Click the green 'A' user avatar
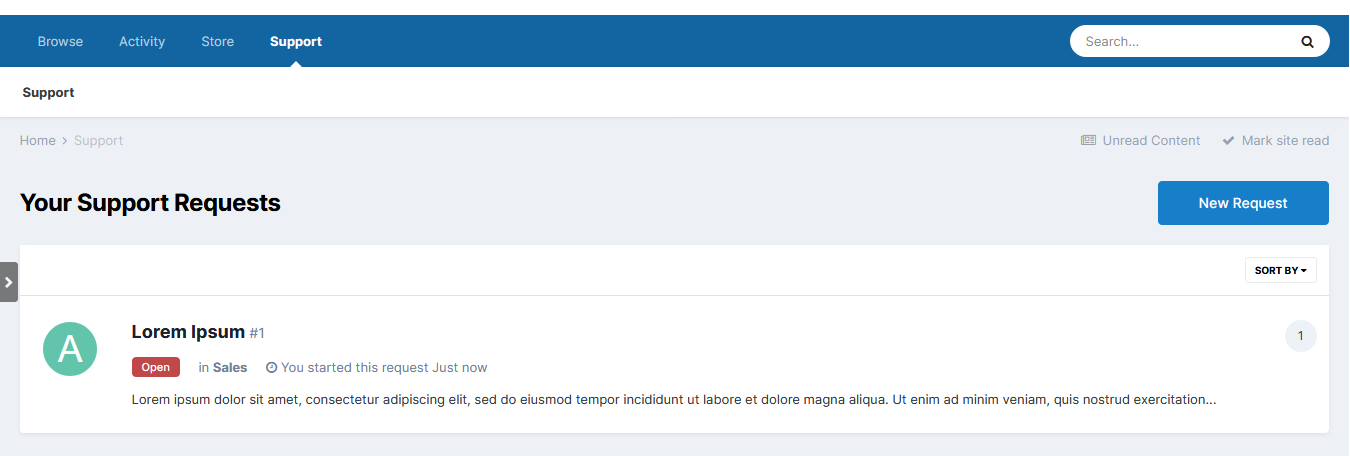The image size is (1350, 456). pyautogui.click(x=70, y=349)
